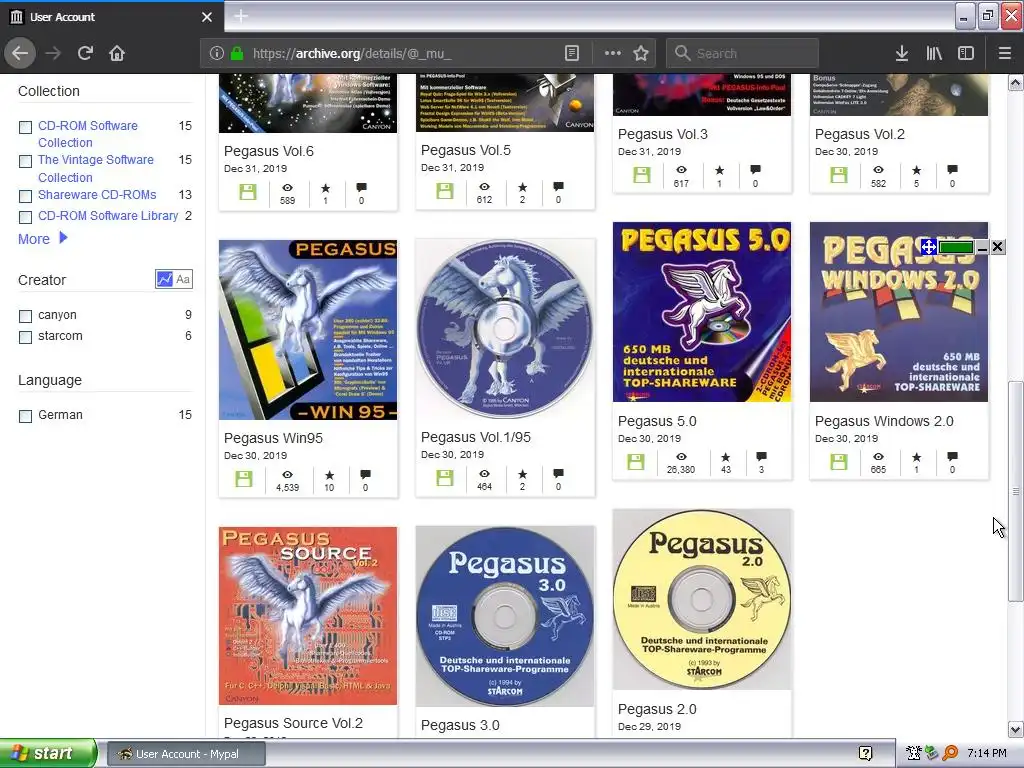The height and width of the screenshot is (768, 1024).
Task: Click the views eye icon under Pegasus Vol.3
Action: tap(681, 170)
